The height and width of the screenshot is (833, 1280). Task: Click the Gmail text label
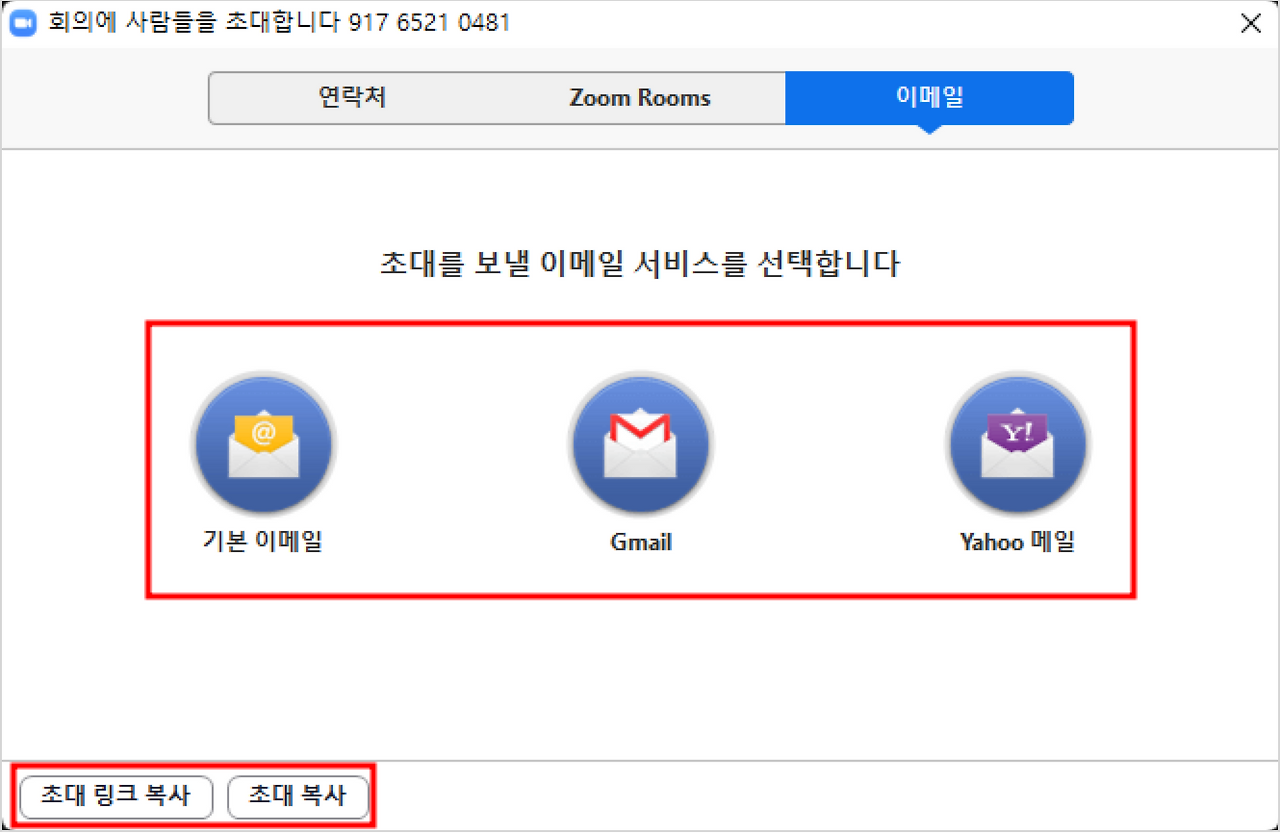tap(641, 543)
